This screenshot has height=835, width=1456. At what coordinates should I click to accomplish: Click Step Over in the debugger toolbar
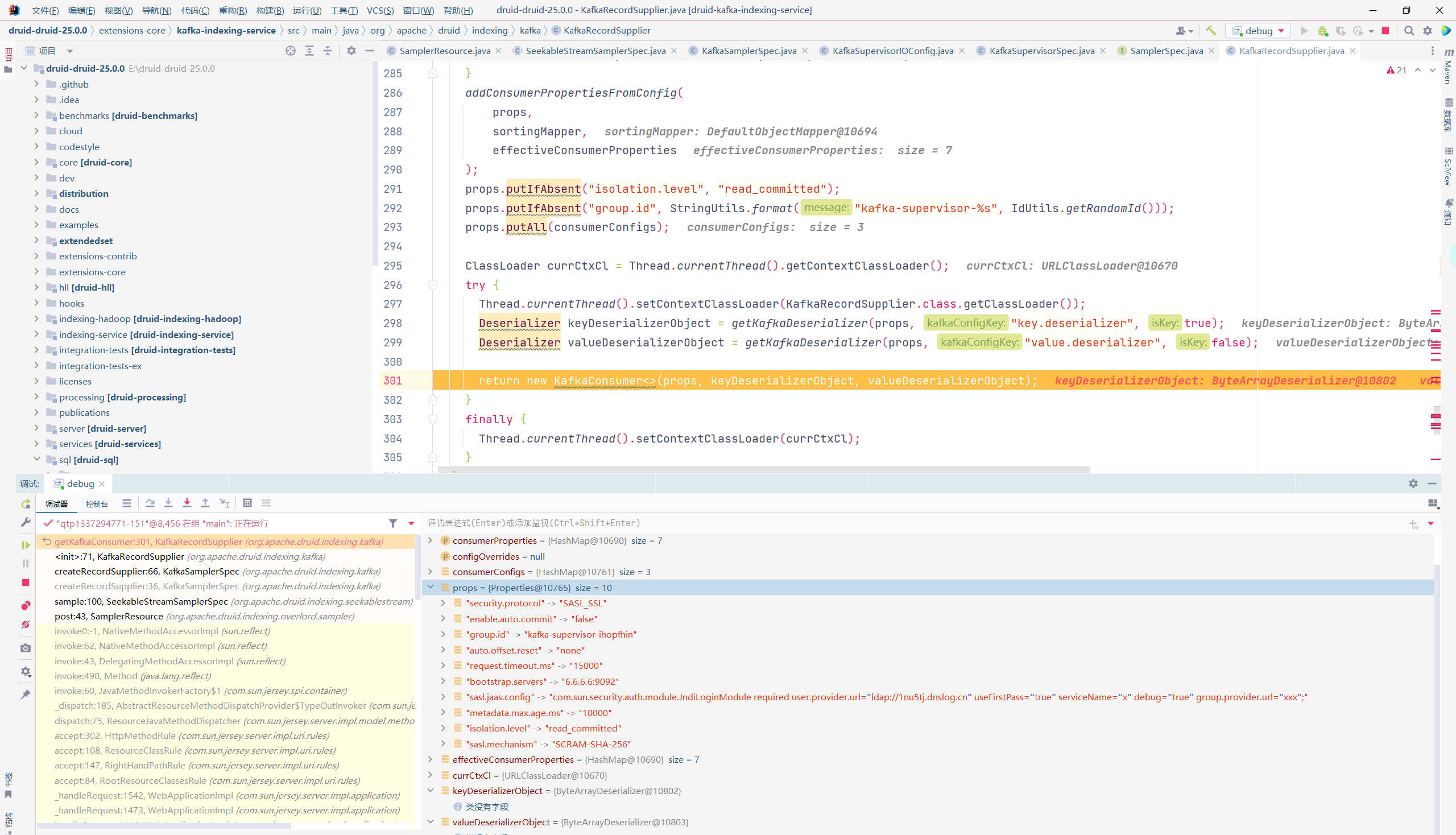(x=150, y=503)
